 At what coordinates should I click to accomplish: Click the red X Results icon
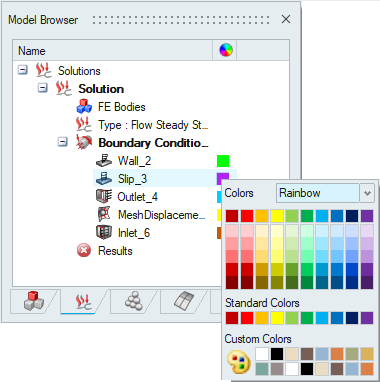click(84, 251)
